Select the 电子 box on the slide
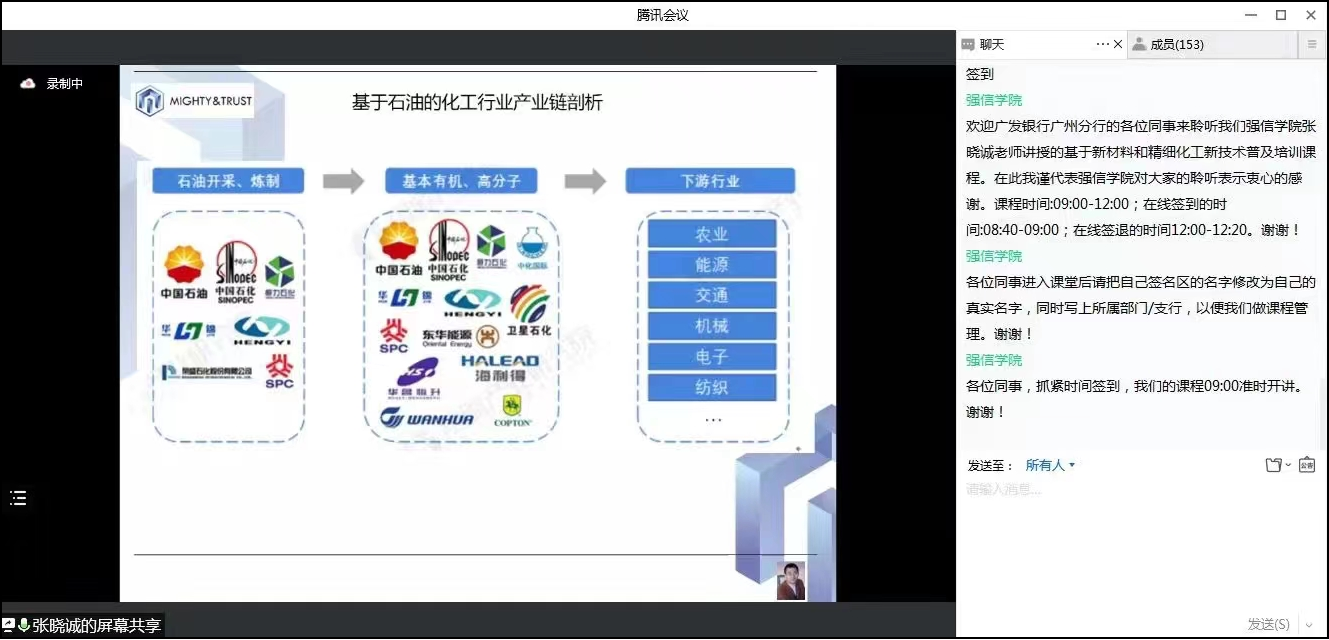The width and height of the screenshot is (1329, 640). click(x=712, y=356)
